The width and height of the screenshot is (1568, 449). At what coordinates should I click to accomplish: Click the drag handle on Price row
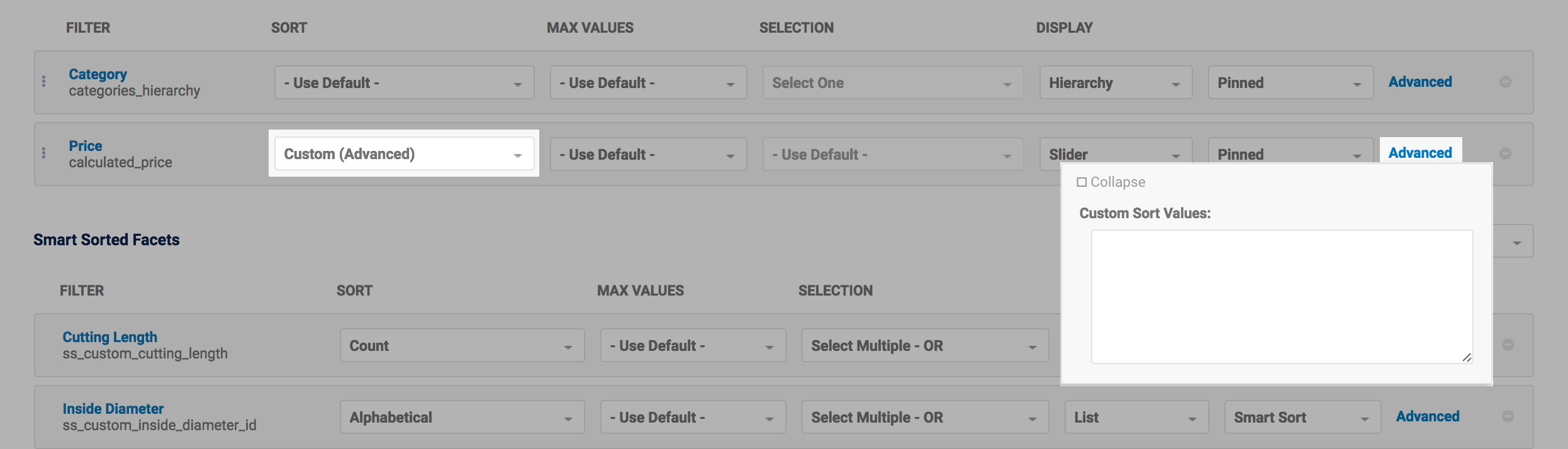point(43,153)
